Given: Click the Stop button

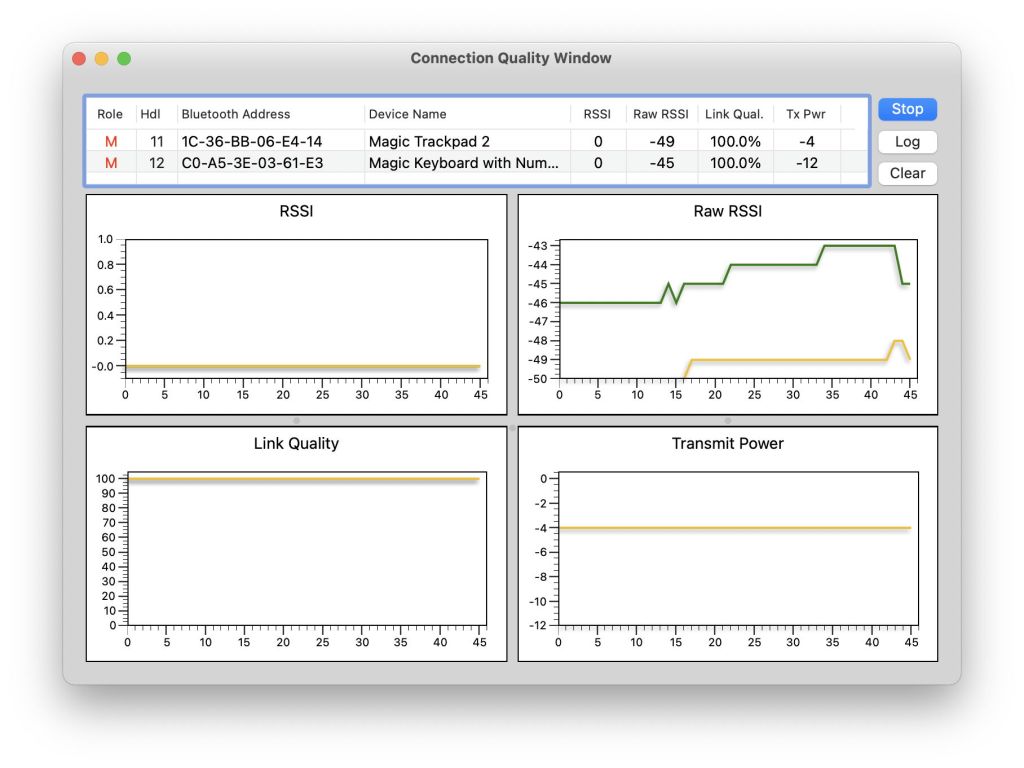Looking at the screenshot, I should (907, 109).
